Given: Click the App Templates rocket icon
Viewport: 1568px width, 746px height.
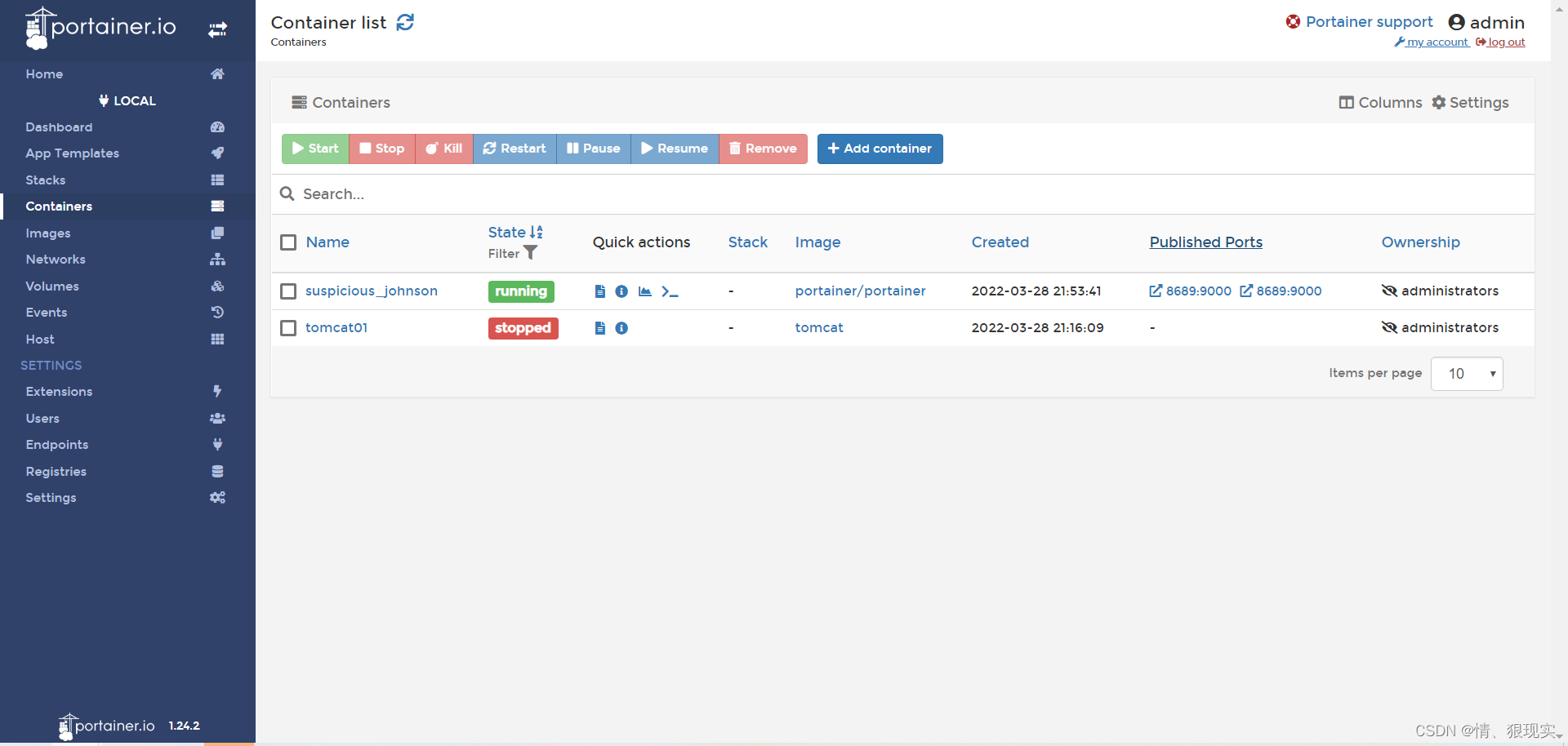Looking at the screenshot, I should click(x=217, y=153).
